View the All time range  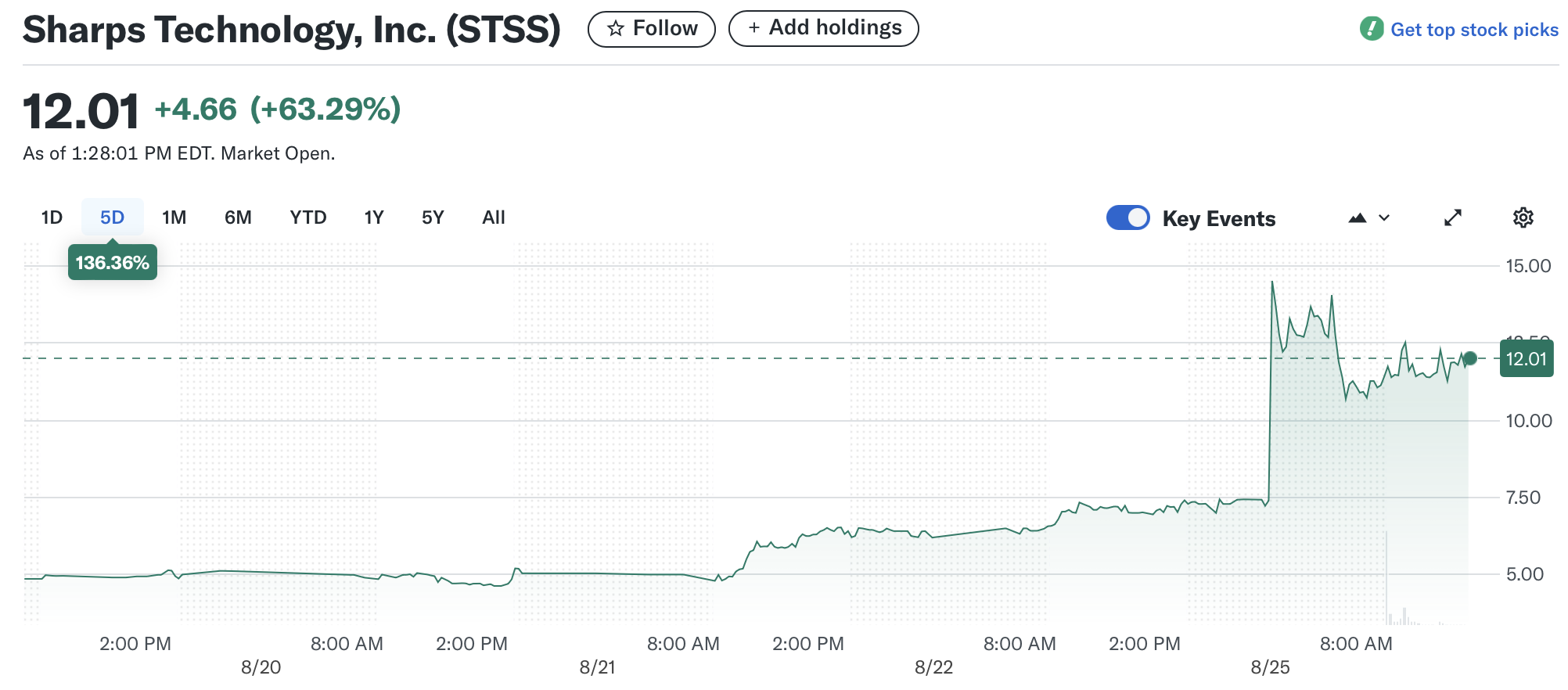coord(494,217)
